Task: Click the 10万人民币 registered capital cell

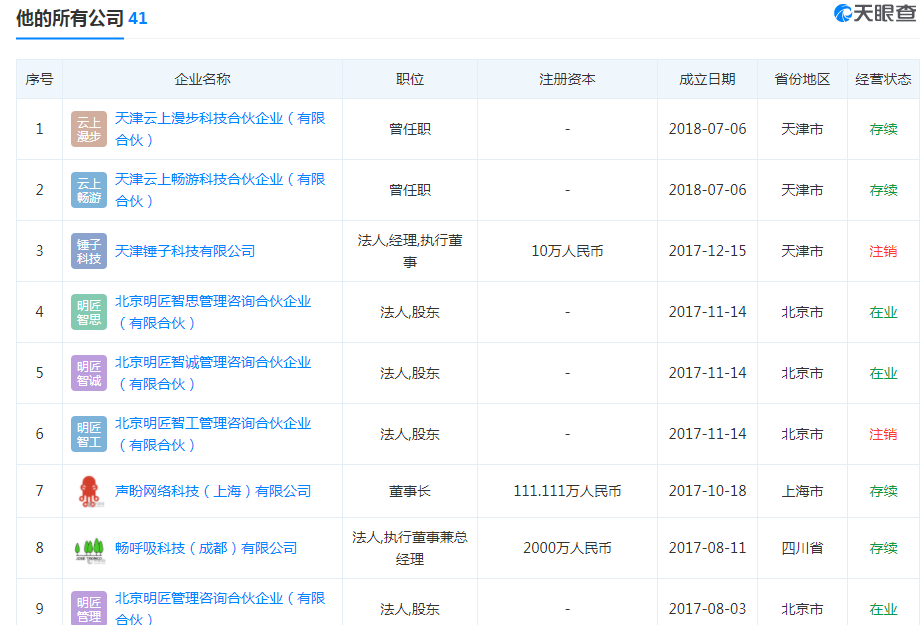Action: pos(567,251)
